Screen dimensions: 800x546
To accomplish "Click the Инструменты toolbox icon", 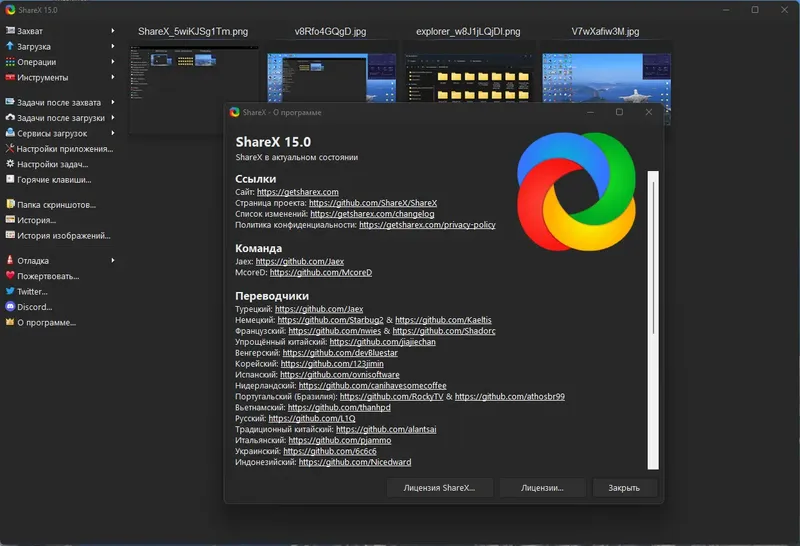I will pos(10,77).
